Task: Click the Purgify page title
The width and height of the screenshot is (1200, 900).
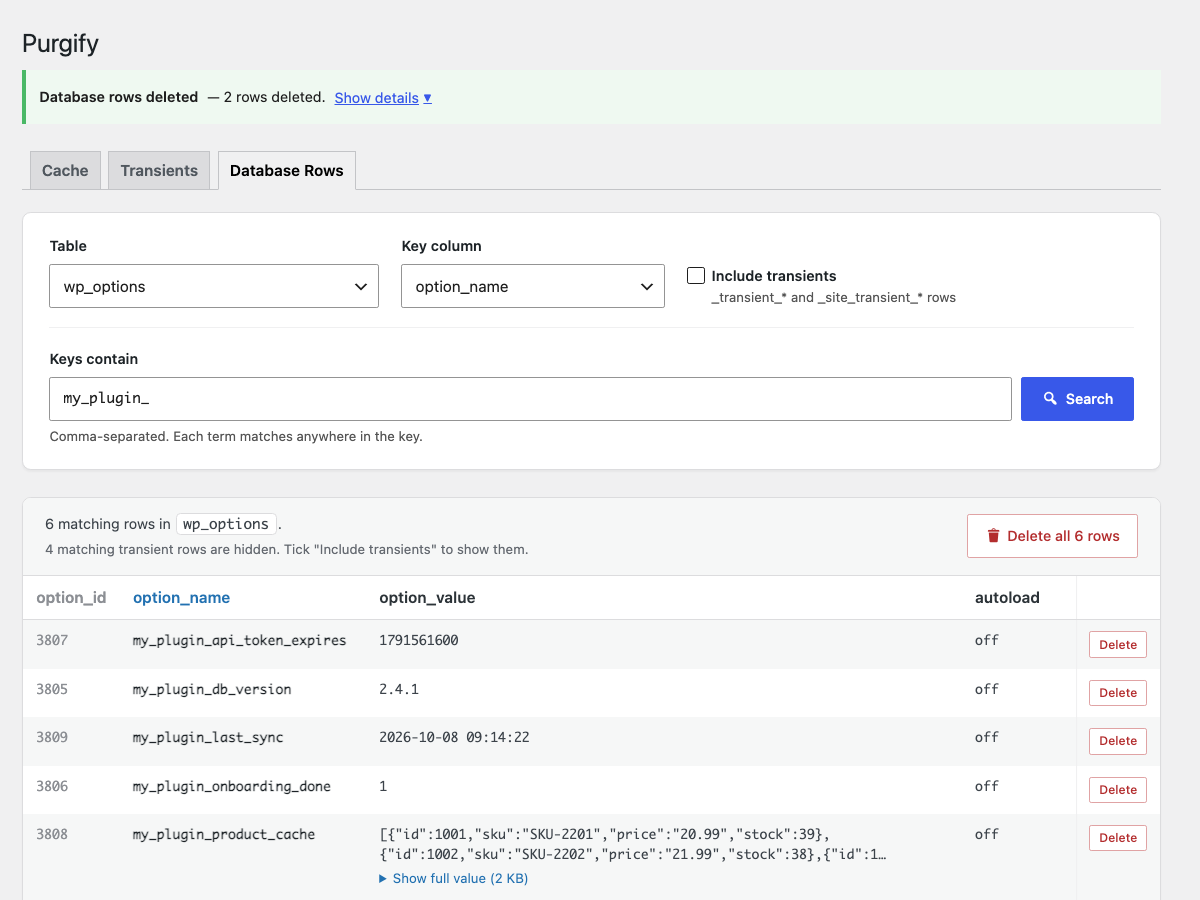Action: (60, 44)
